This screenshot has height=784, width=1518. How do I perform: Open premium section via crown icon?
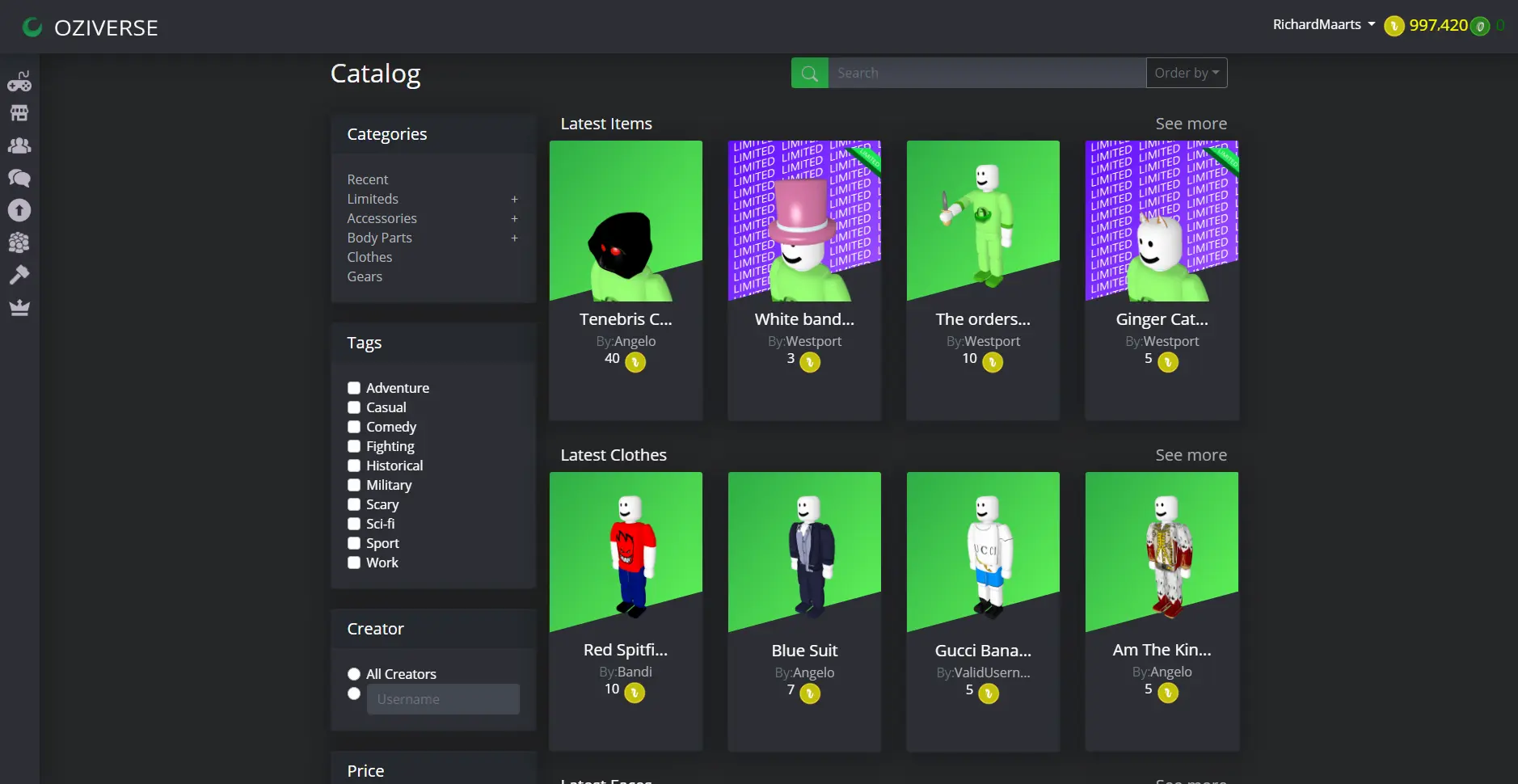pos(19,307)
